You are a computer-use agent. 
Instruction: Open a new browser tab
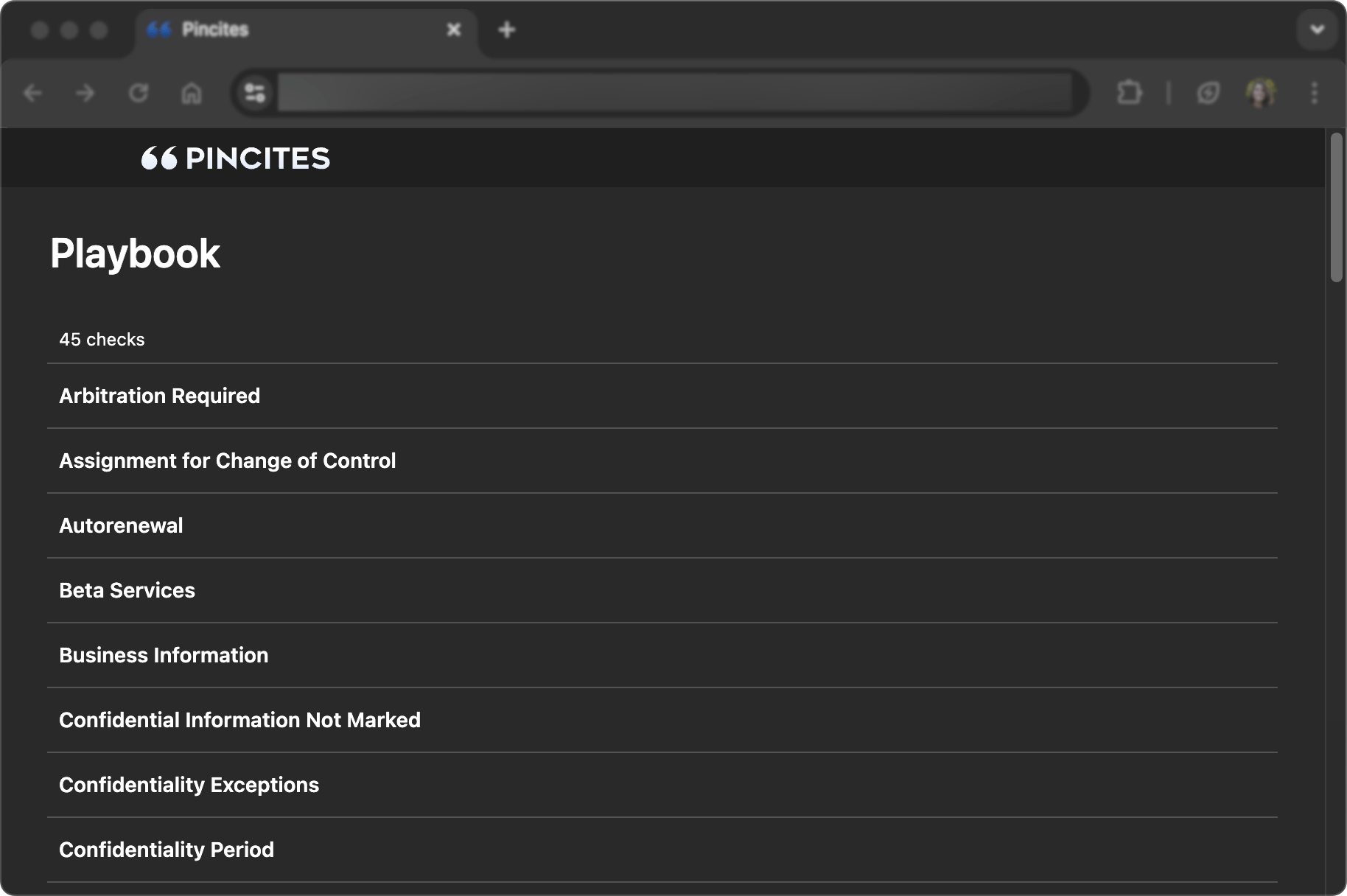click(507, 29)
